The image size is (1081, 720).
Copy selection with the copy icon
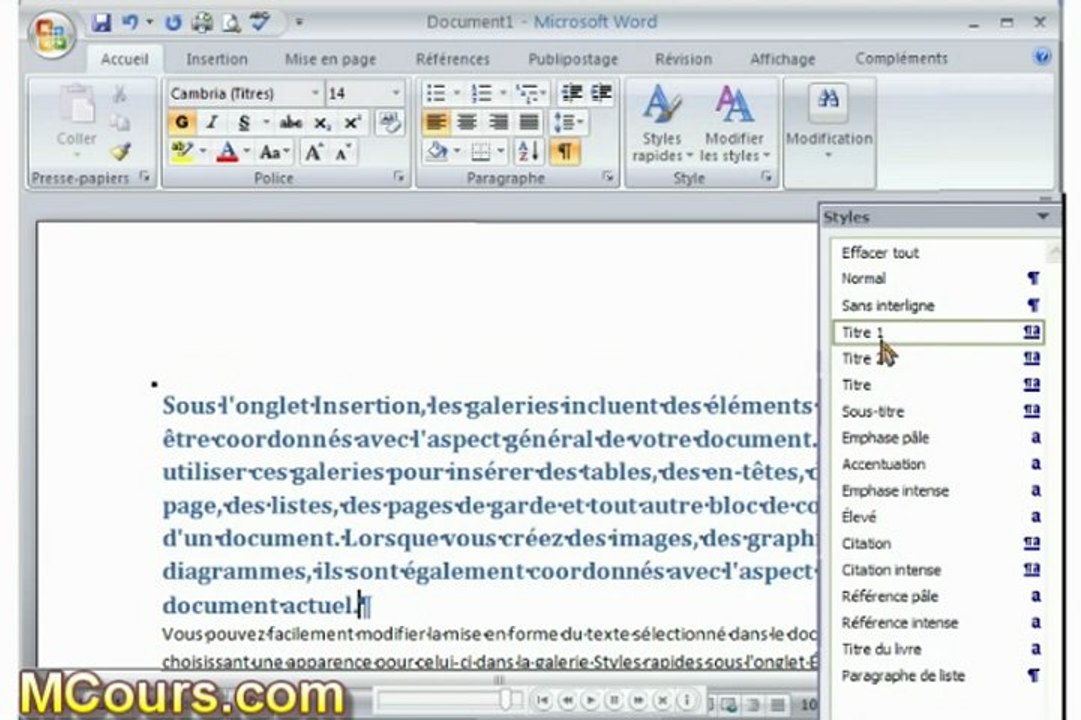[x=121, y=123]
